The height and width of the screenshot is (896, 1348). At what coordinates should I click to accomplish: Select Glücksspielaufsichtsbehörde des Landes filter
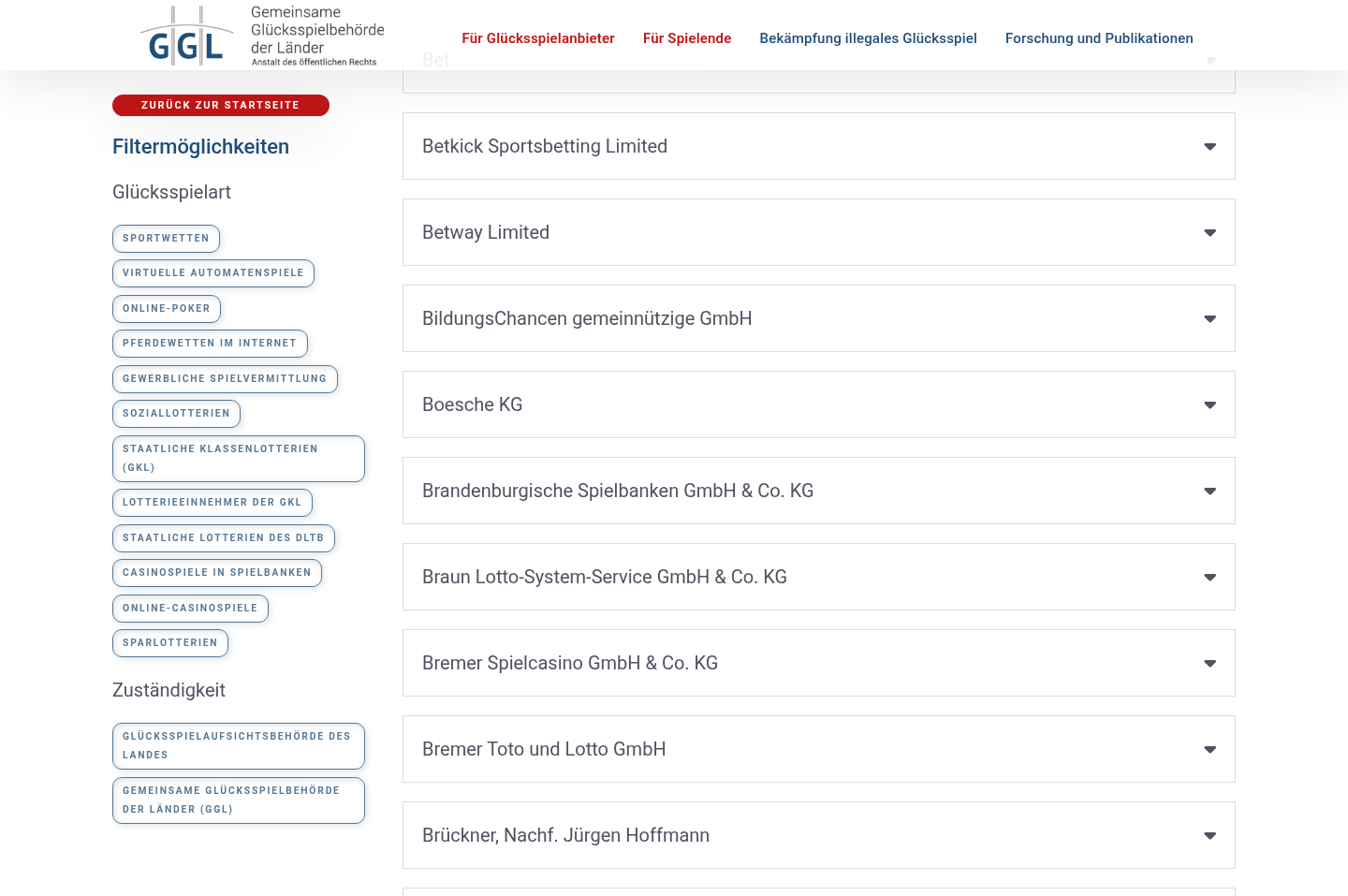239,746
